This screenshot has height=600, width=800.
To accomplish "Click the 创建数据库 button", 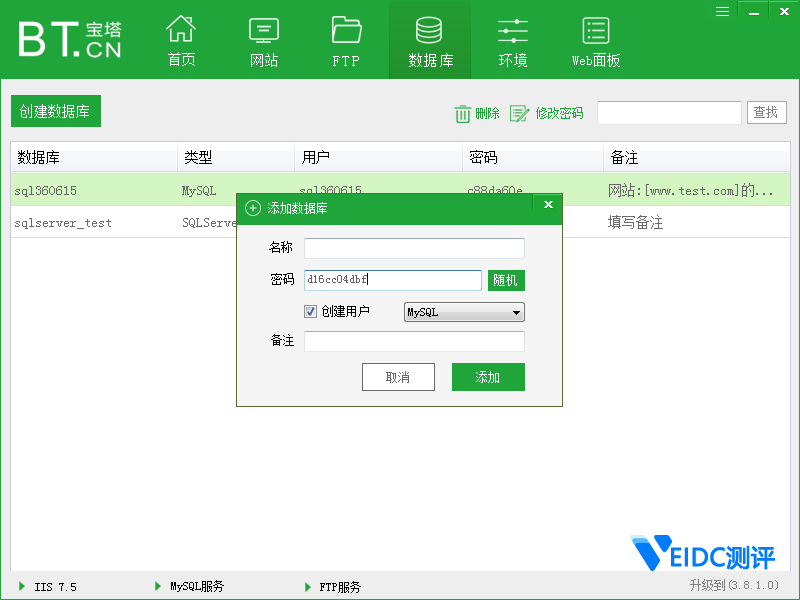I will coord(55,112).
